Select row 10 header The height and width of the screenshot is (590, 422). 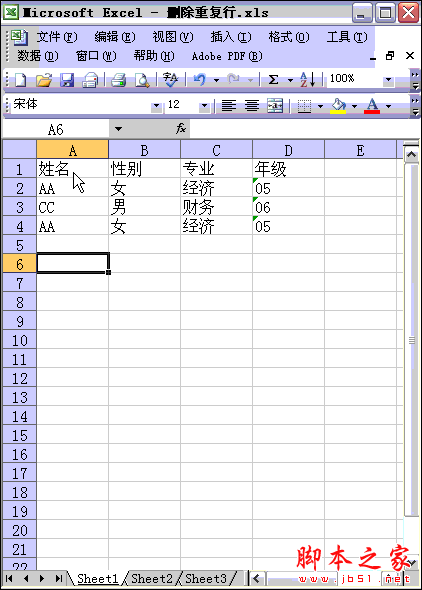point(20,340)
